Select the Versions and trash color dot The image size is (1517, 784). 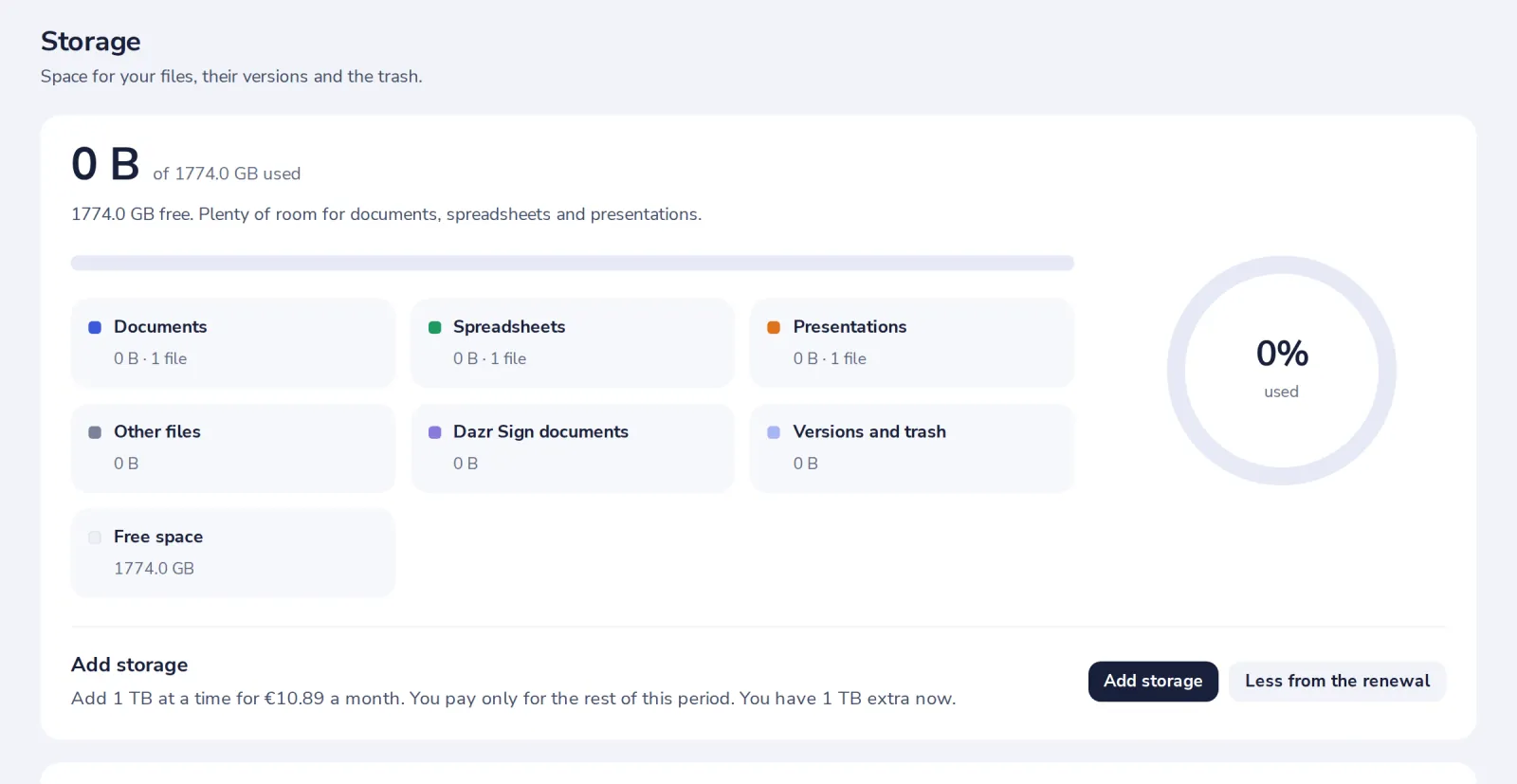(774, 432)
